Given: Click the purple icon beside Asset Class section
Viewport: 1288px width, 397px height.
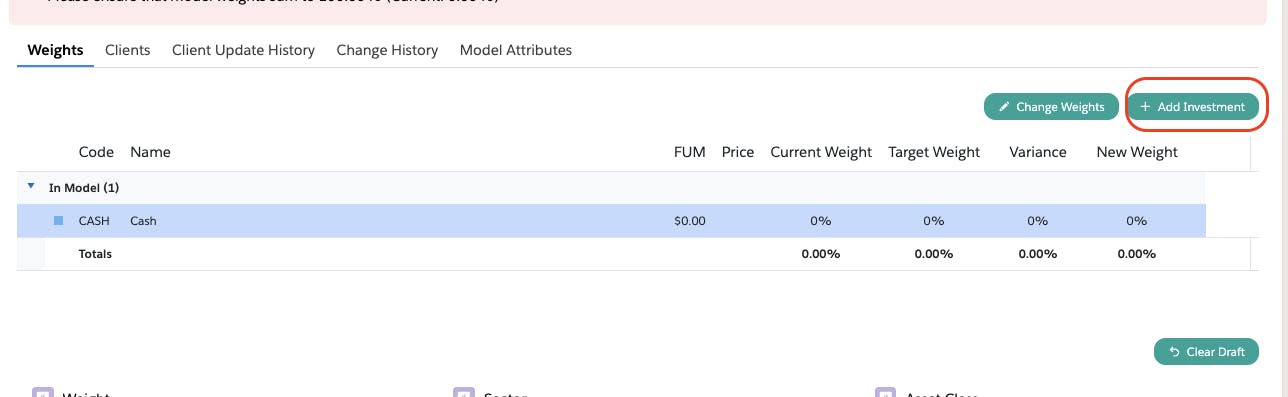Looking at the screenshot, I should (884, 393).
